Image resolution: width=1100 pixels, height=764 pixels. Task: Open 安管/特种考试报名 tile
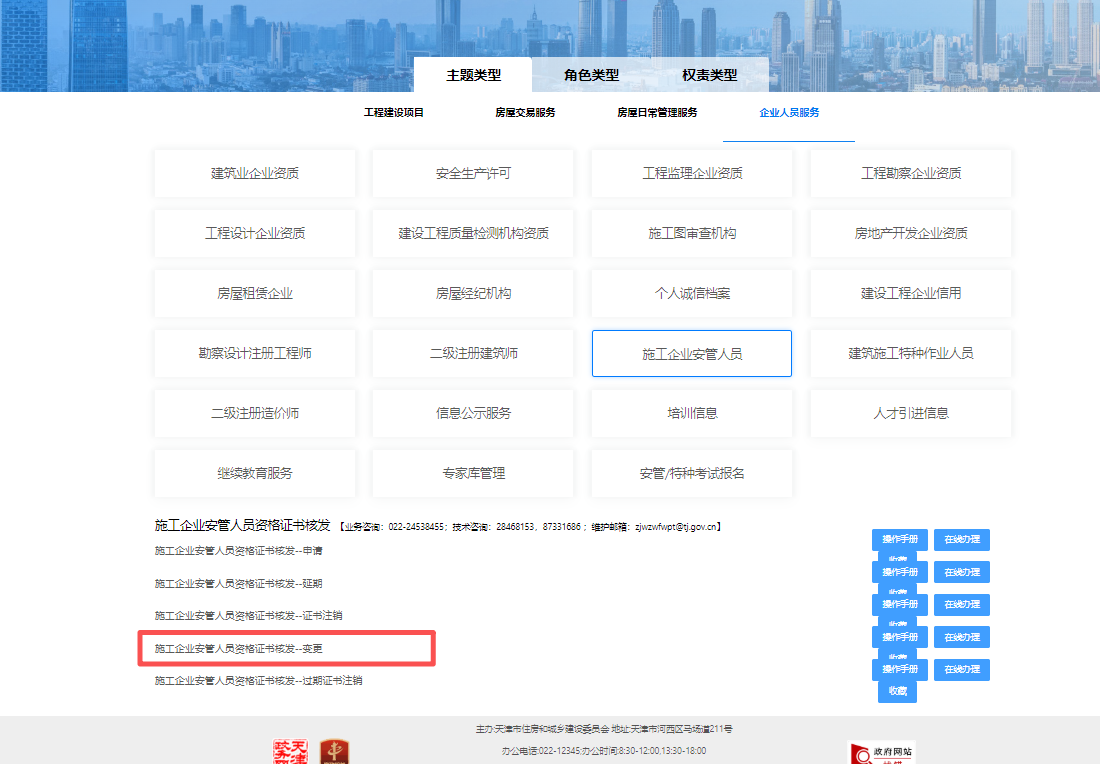(x=691, y=473)
